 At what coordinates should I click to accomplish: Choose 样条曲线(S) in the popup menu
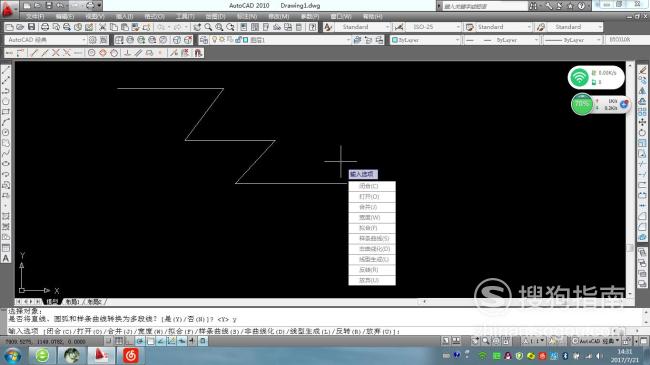[372, 238]
